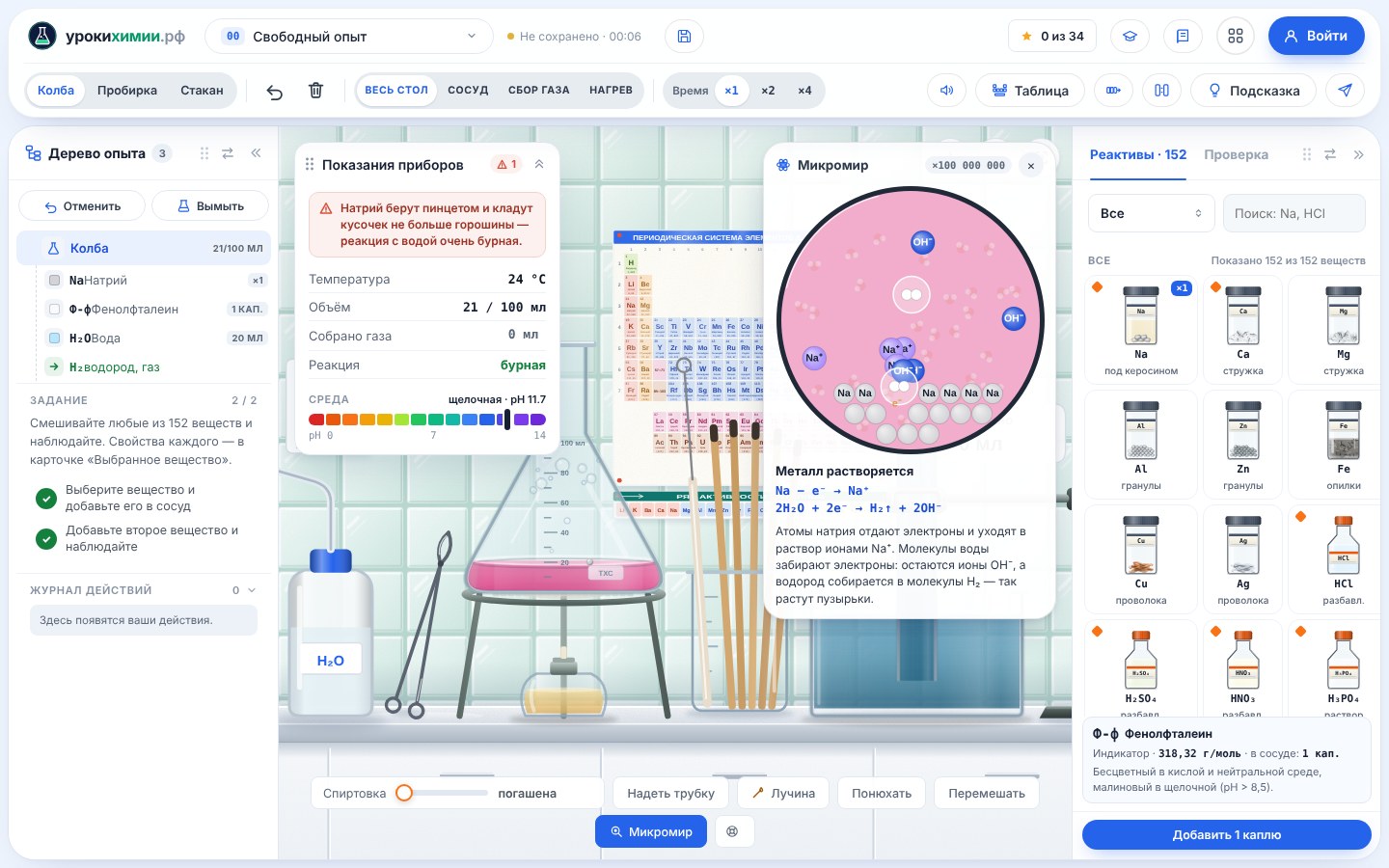Image resolution: width=1389 pixels, height=868 pixels.
Task: Select the СБОР ГАЗА view tab
Action: tap(538, 91)
